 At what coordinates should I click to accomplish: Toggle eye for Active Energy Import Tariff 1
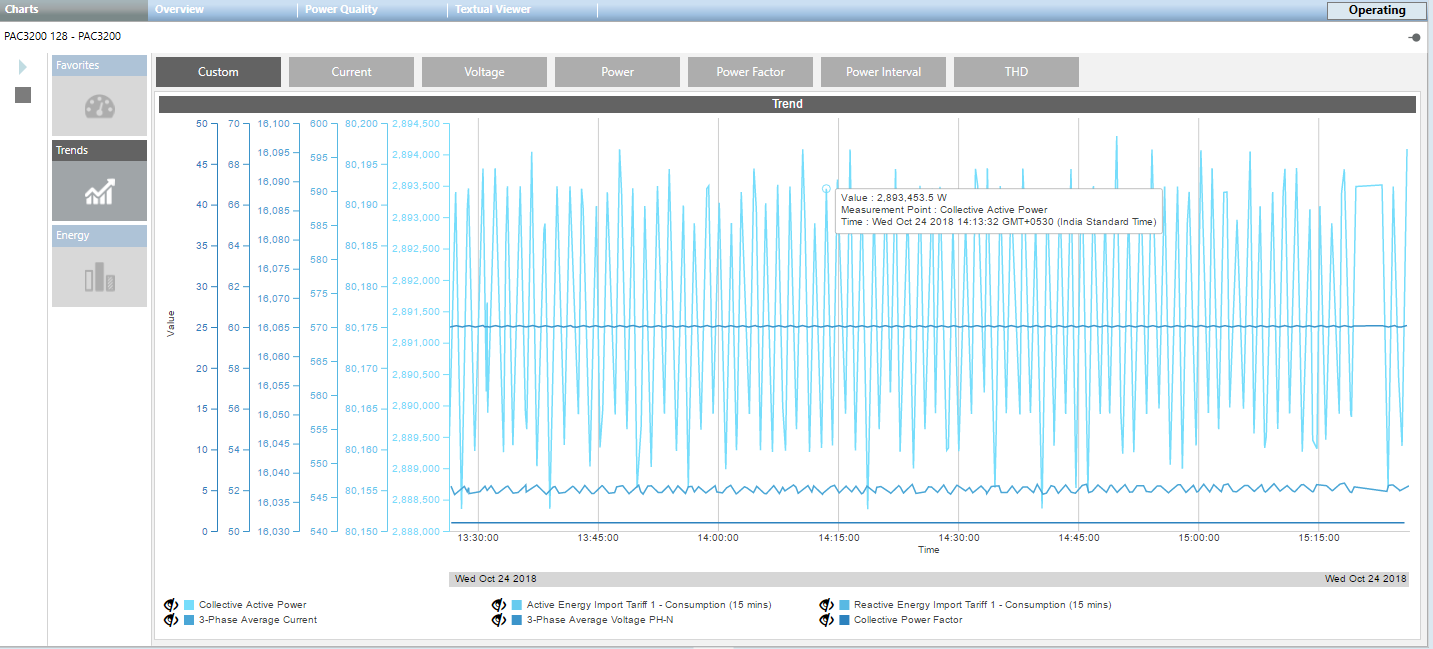click(x=498, y=605)
